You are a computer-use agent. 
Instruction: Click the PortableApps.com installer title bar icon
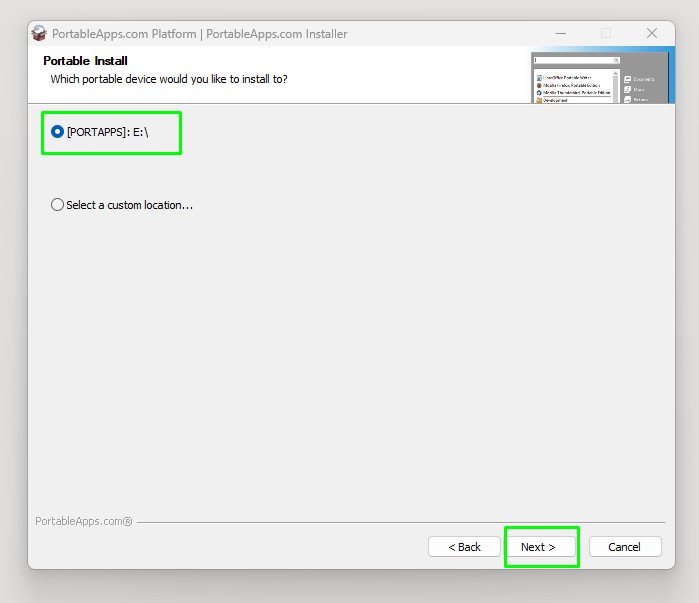point(39,33)
